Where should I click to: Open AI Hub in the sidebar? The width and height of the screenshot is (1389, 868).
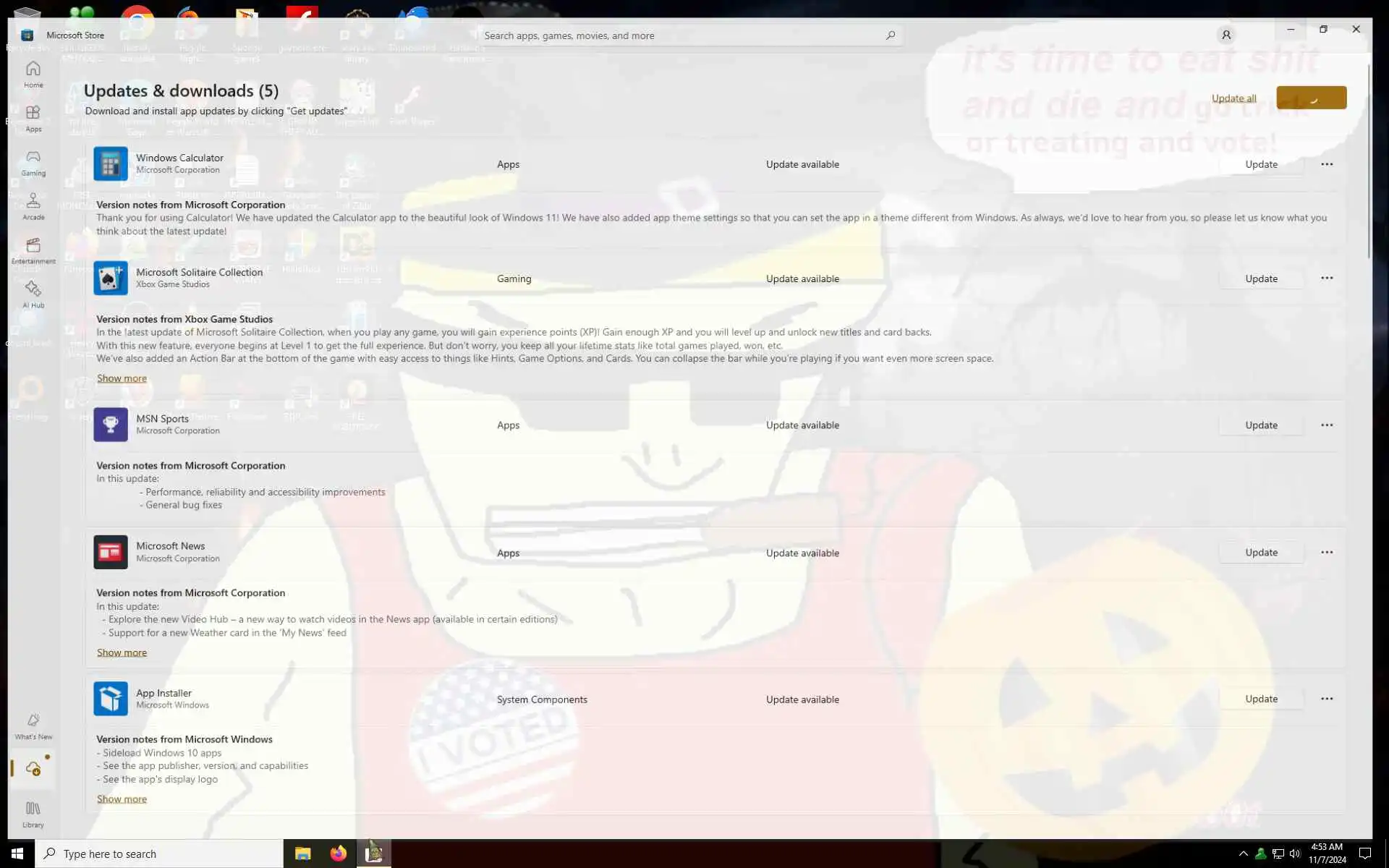(x=33, y=294)
